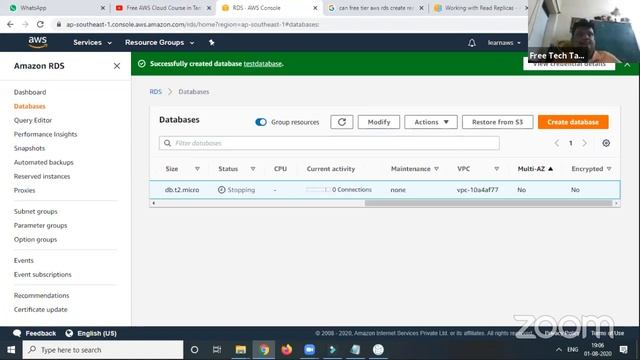Image resolution: width=640 pixels, height=360 pixels.
Task: Open the action center notification icon
Action: 623,350
